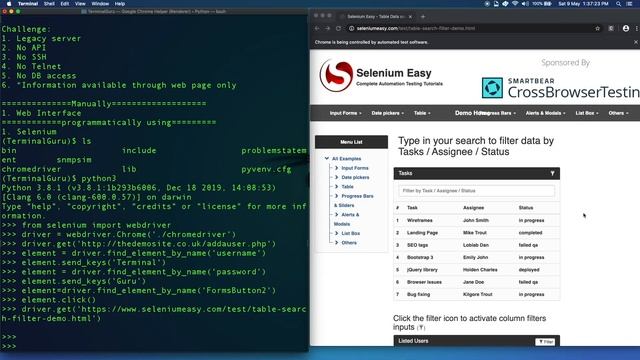Open the Input Forms navbar dropdown
640x360 pixels.
pos(345,113)
